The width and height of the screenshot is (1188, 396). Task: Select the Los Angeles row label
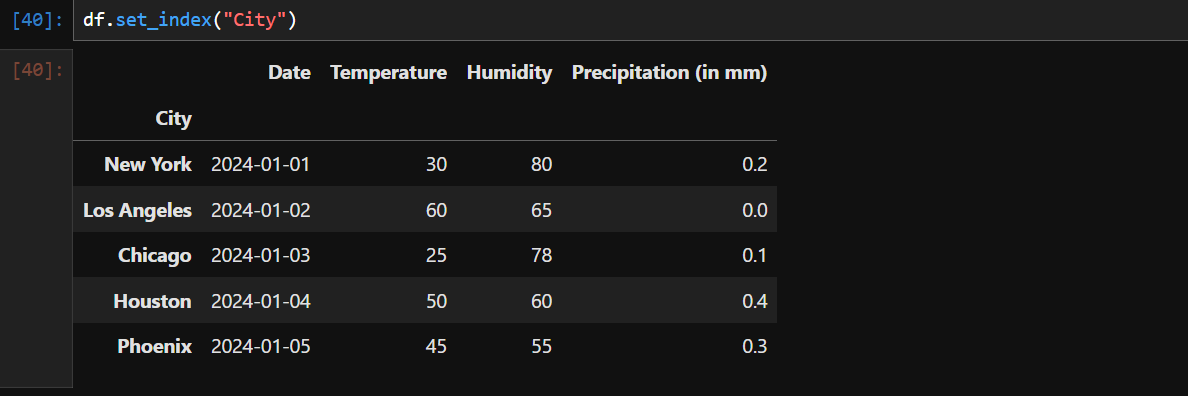pyautogui.click(x=137, y=210)
